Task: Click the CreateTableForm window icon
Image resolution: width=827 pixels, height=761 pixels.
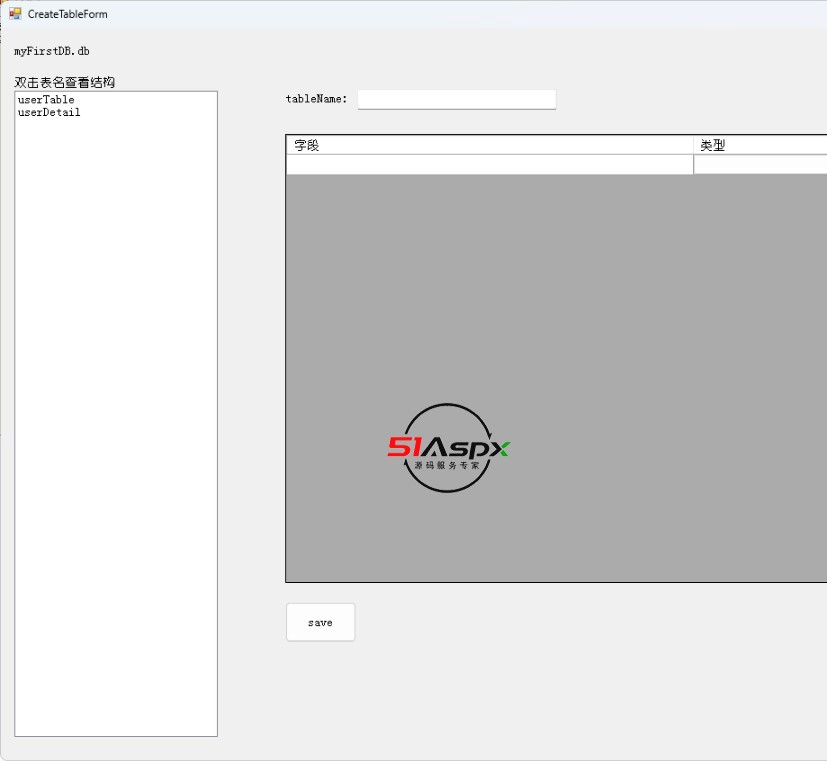Action: (x=15, y=14)
